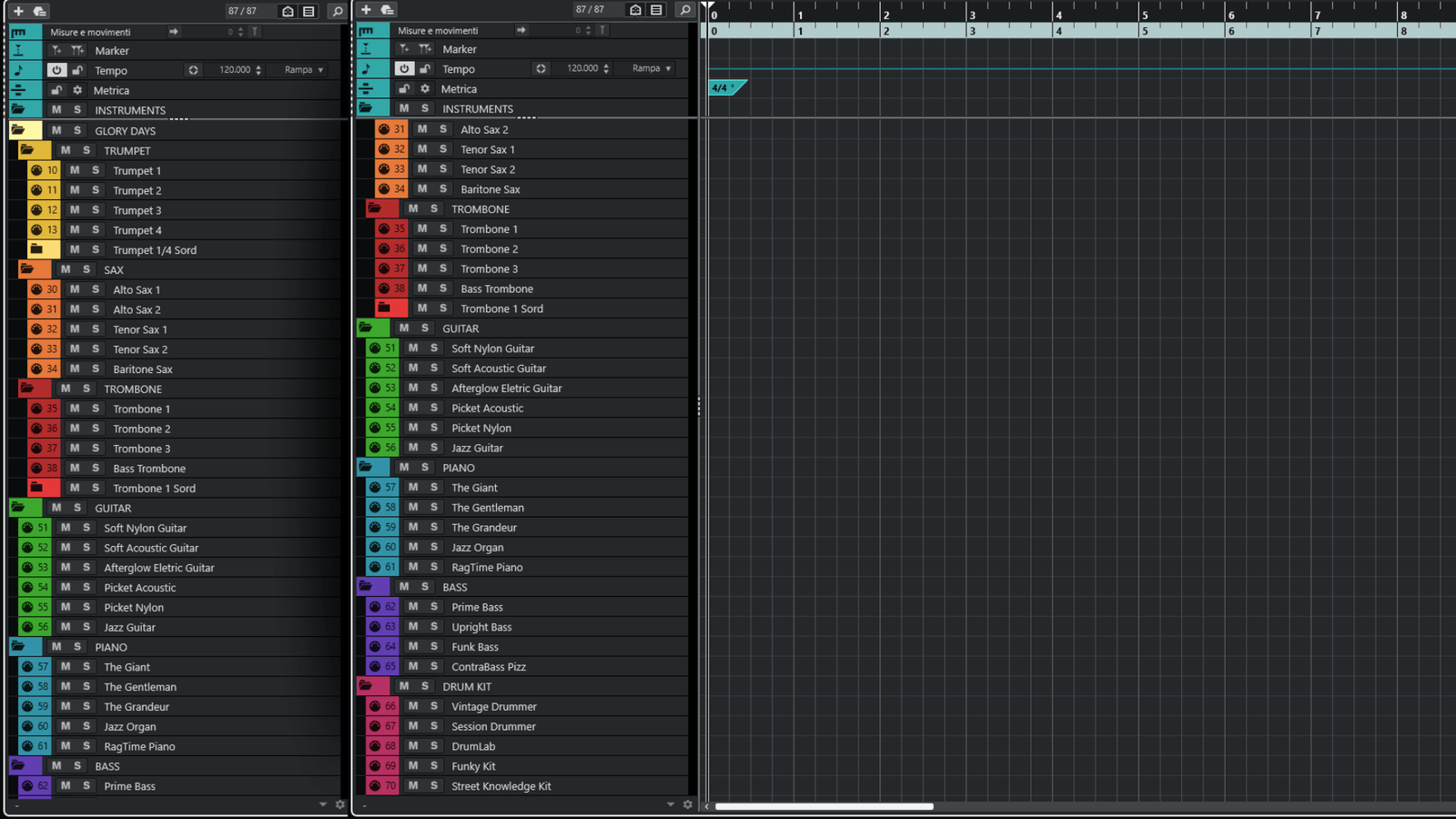Click Add Marker icon in right Marker track
Image resolution: width=1456 pixels, height=819 pixels.
click(404, 49)
